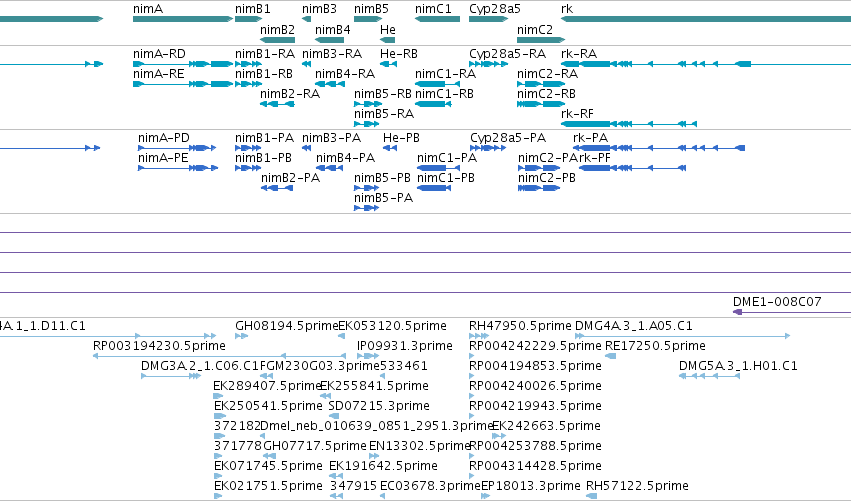
Task: Select the nimC1-PA protein feature
Action: point(439,168)
